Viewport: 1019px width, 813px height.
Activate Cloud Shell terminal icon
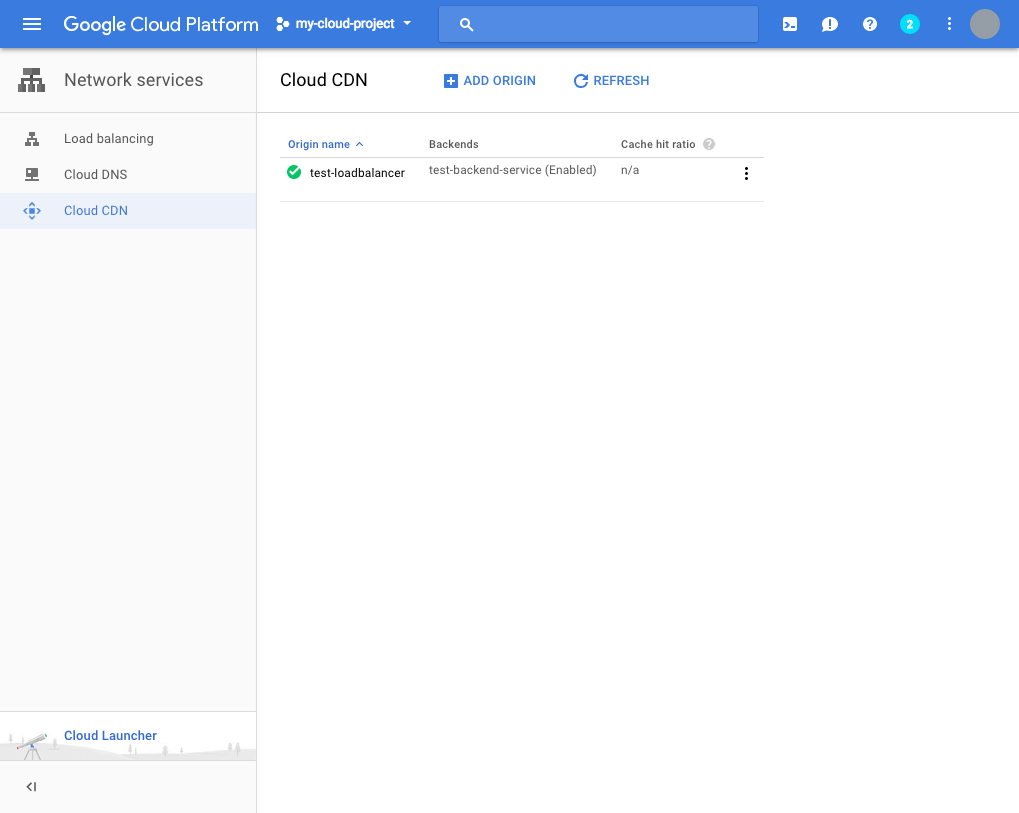(x=790, y=25)
